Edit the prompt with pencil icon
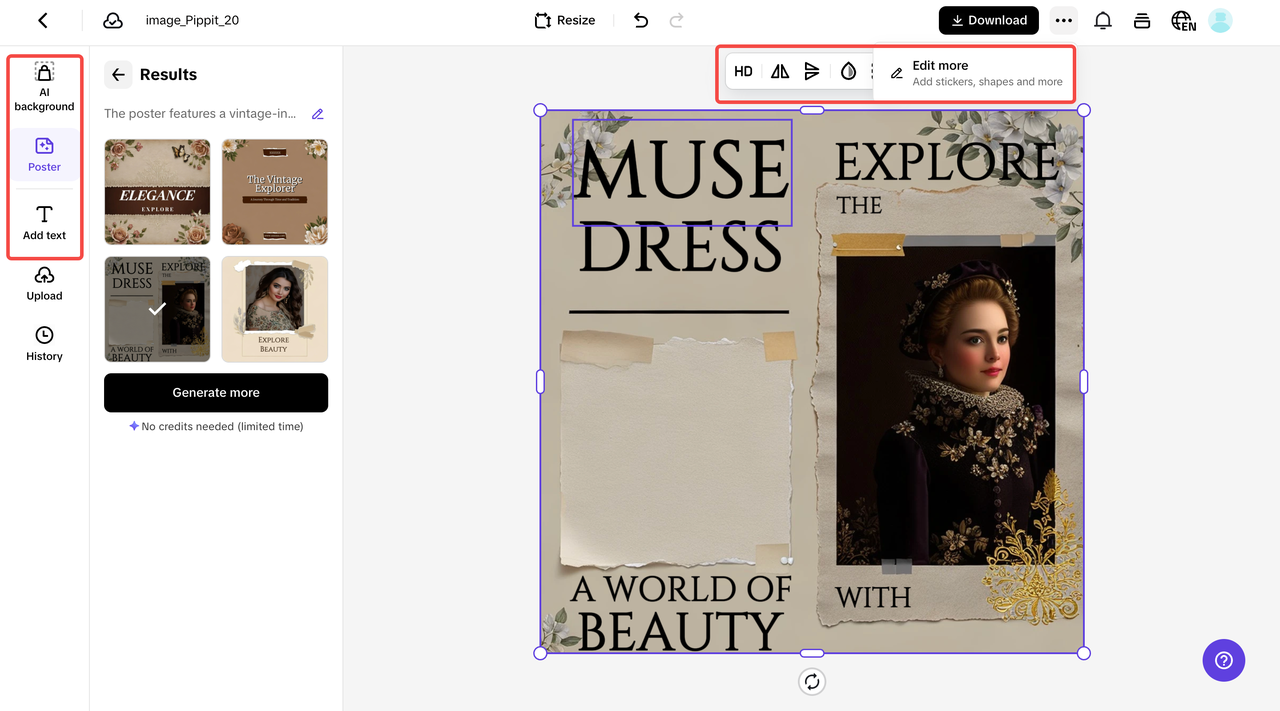 318,114
